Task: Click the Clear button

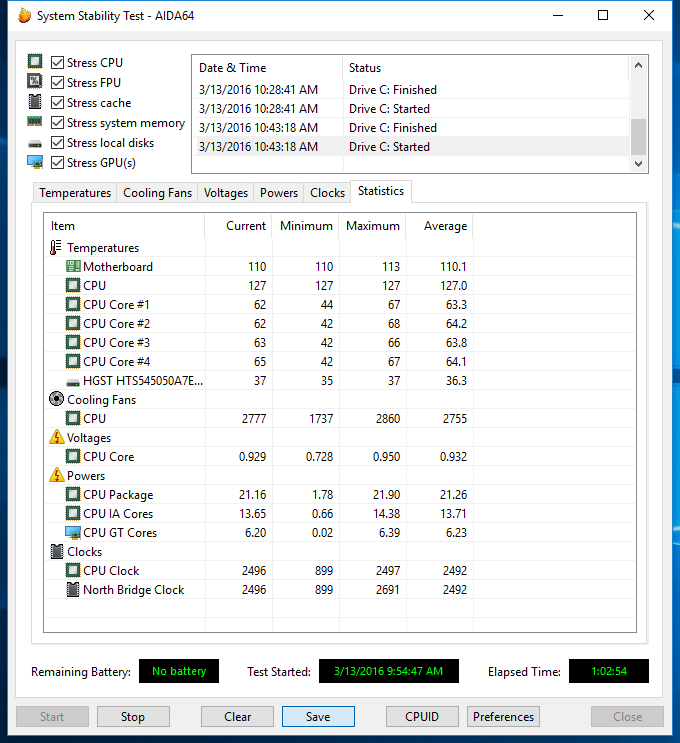Action: pos(237,716)
